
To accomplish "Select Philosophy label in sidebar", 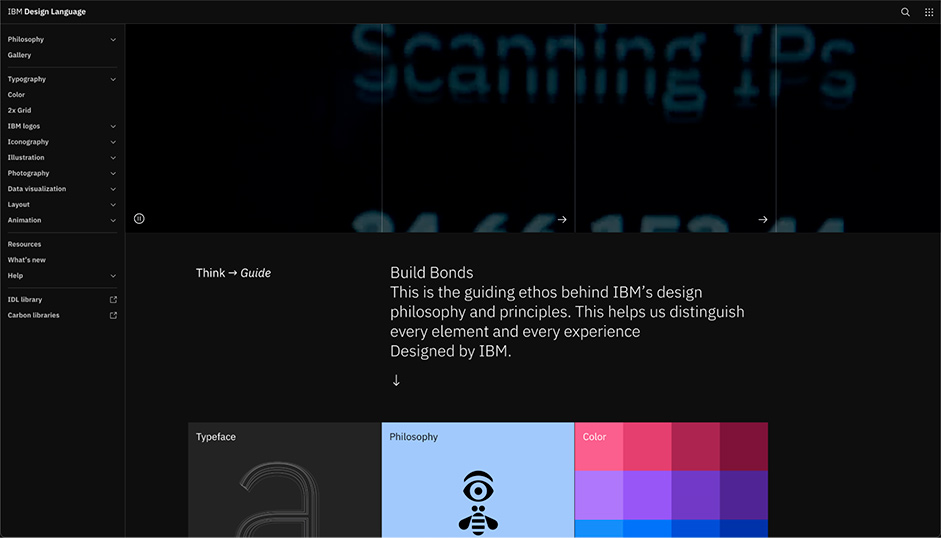I will click(x=26, y=40).
